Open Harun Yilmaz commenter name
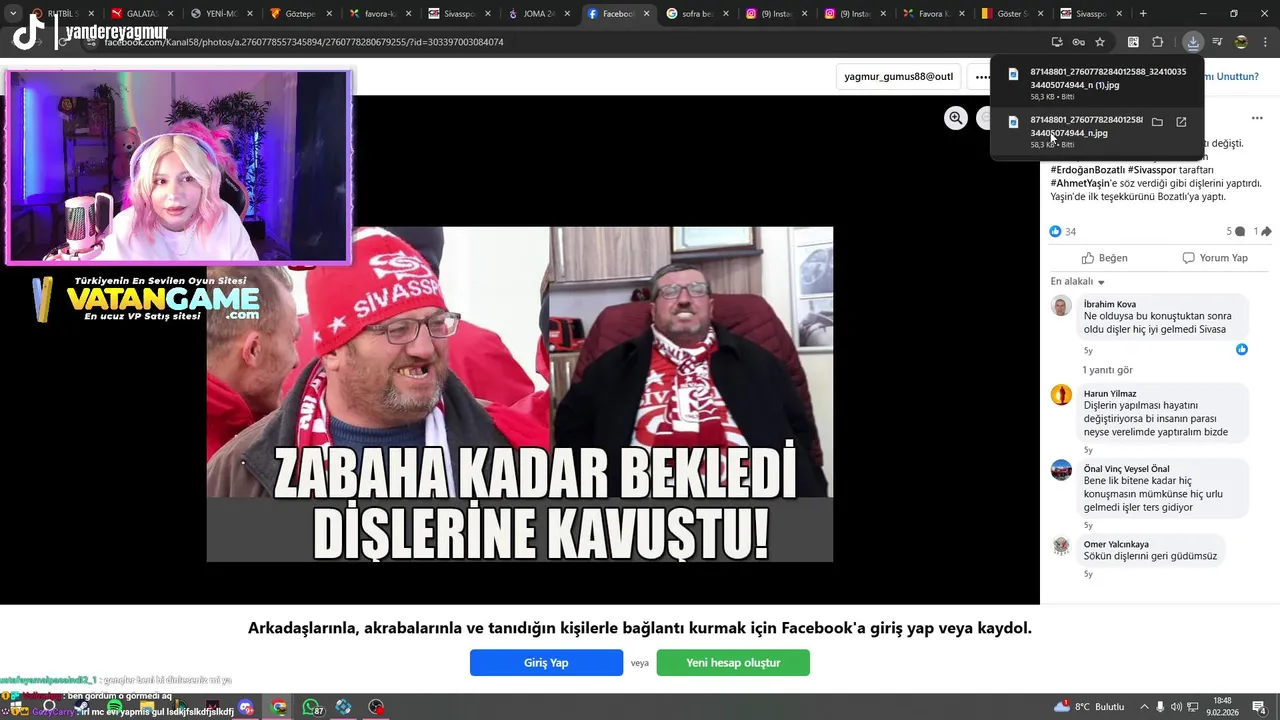Image resolution: width=1280 pixels, height=720 pixels. click(x=1110, y=393)
